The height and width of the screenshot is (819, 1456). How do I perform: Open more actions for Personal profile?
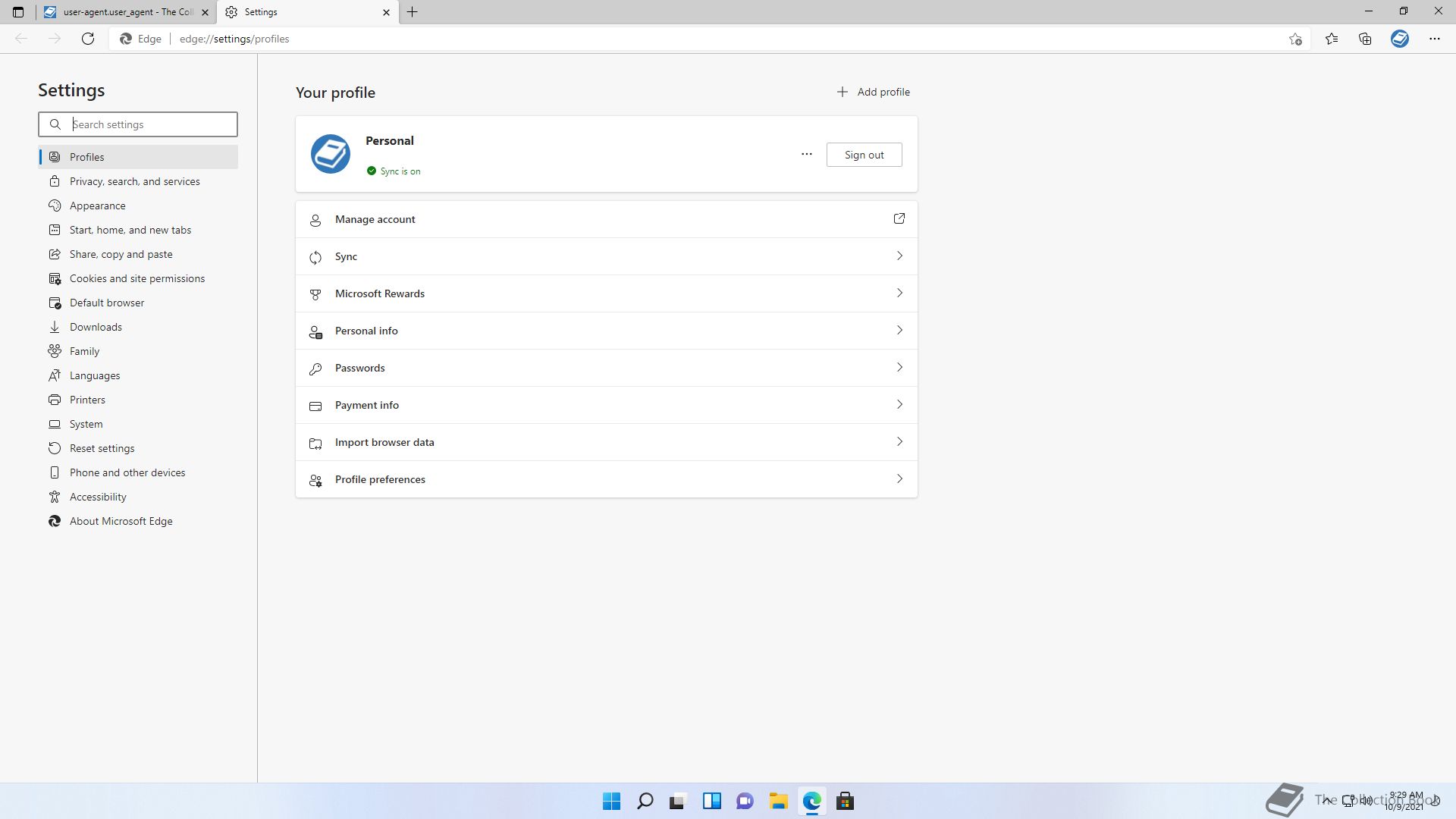tap(806, 155)
